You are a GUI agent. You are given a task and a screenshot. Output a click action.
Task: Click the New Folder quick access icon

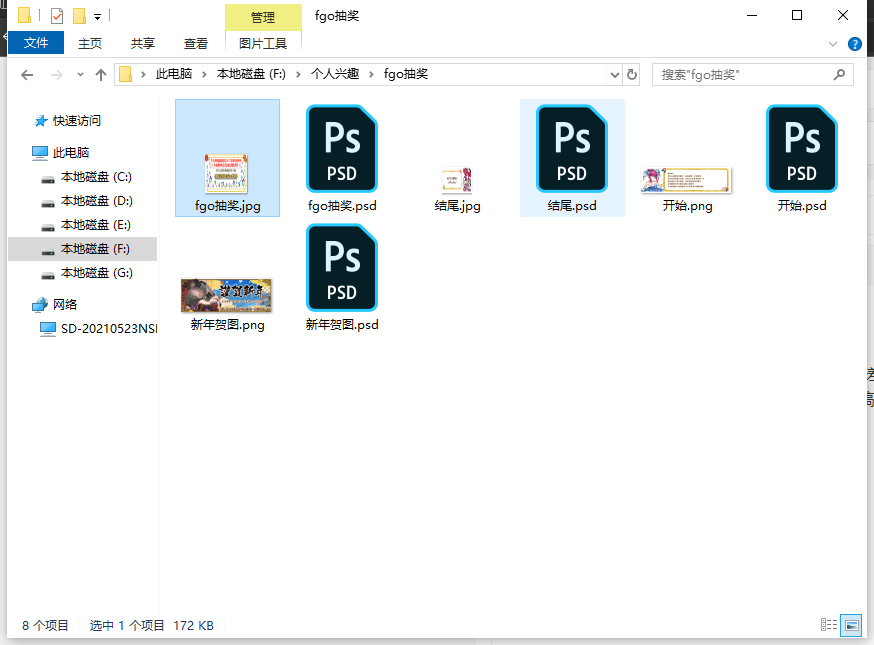click(x=80, y=16)
